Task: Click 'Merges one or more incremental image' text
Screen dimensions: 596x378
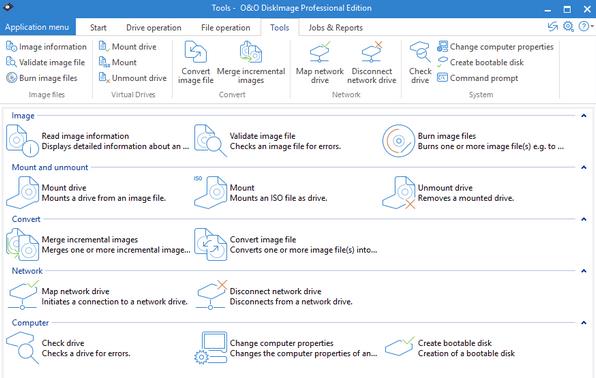Action: [x=116, y=250]
